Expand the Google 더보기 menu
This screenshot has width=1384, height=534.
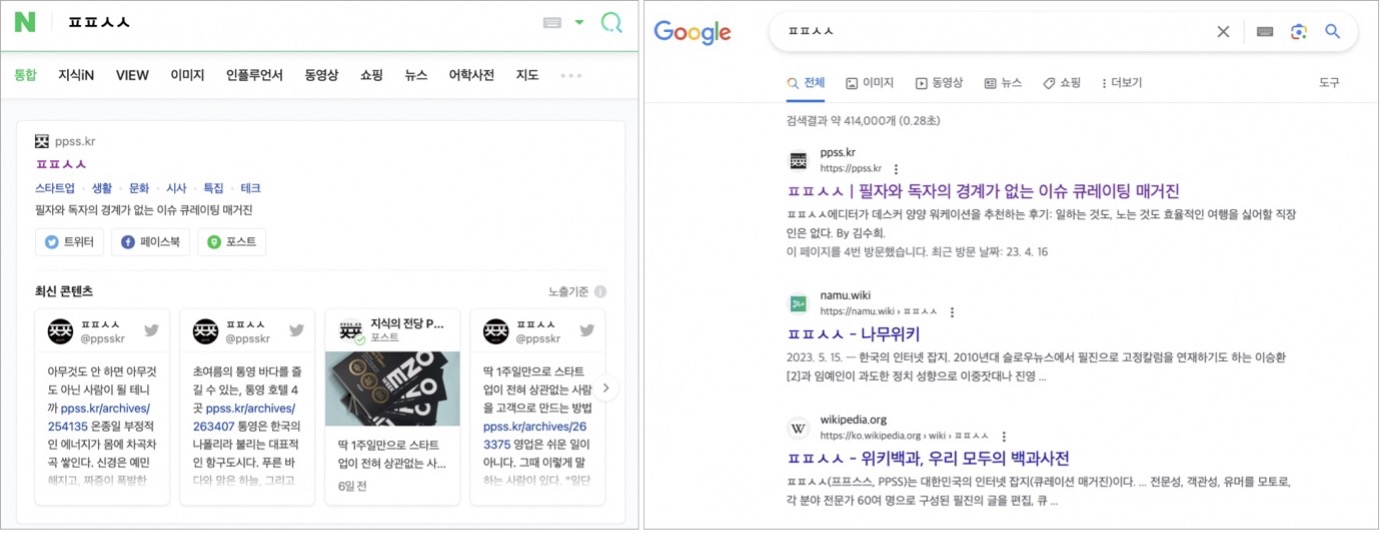pos(1121,83)
